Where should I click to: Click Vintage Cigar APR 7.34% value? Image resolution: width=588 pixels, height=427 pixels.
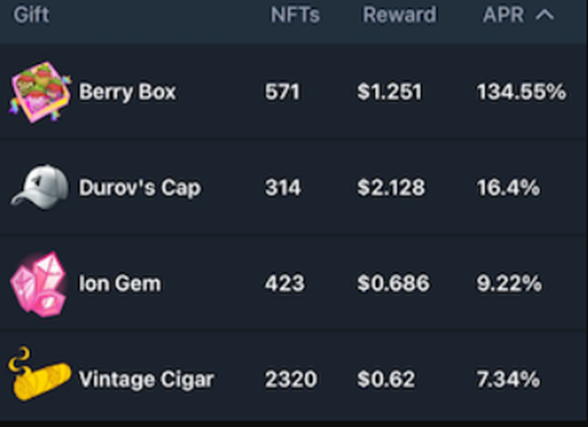508,379
